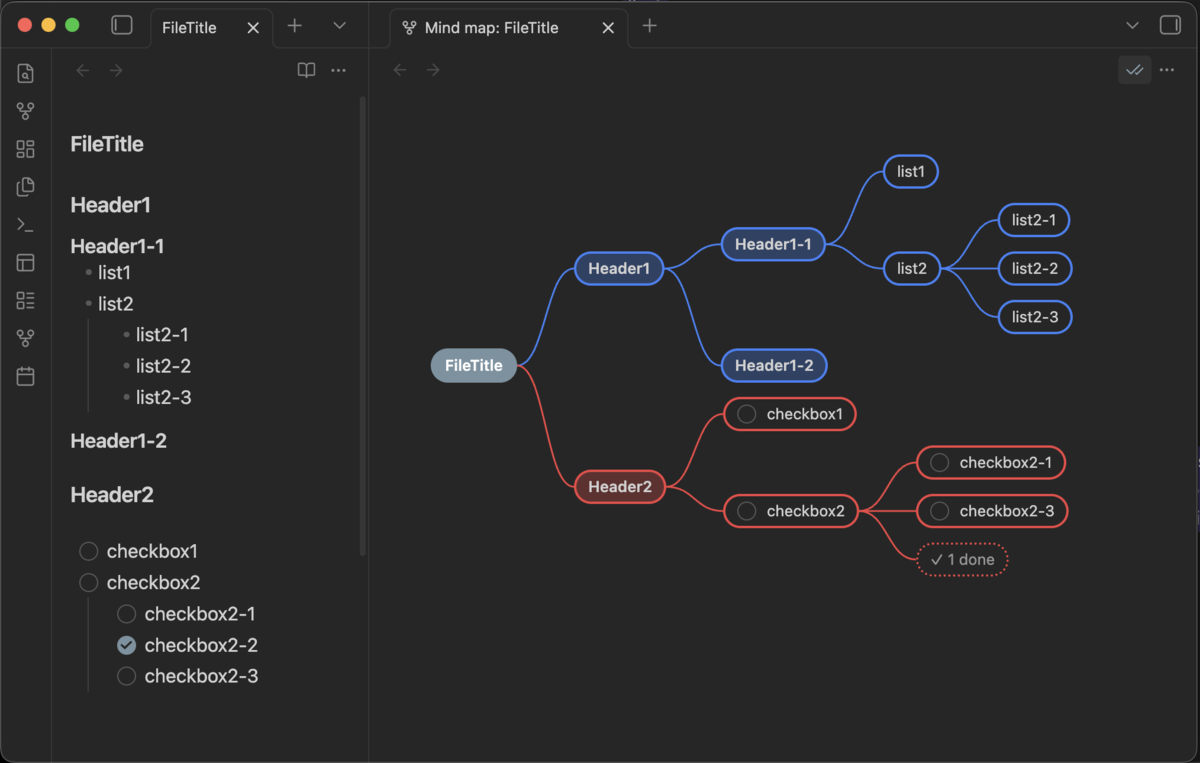Image resolution: width=1200 pixels, height=763 pixels.
Task: Switch to reading view book icon
Action: 307,70
